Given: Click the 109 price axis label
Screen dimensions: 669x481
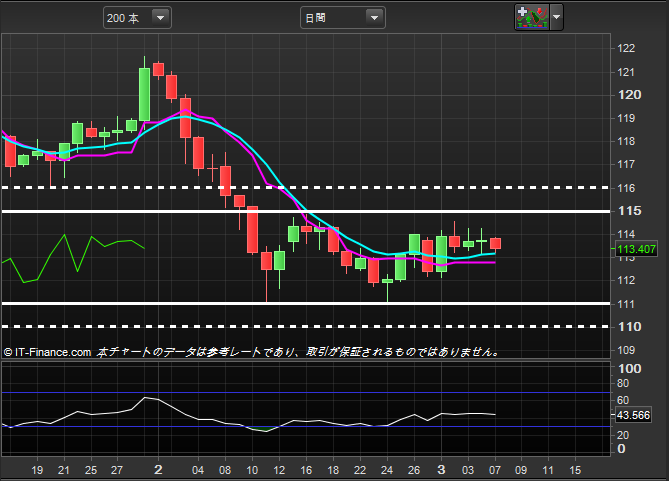Looking at the screenshot, I should coord(626,350).
